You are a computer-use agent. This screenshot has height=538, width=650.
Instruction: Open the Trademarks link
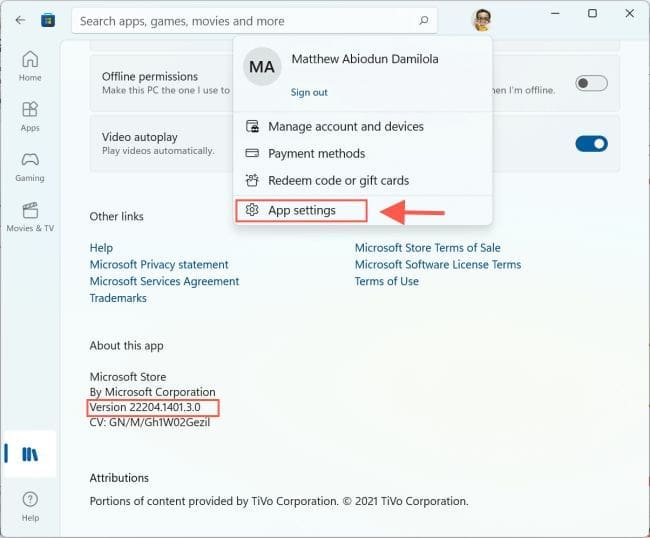118,299
